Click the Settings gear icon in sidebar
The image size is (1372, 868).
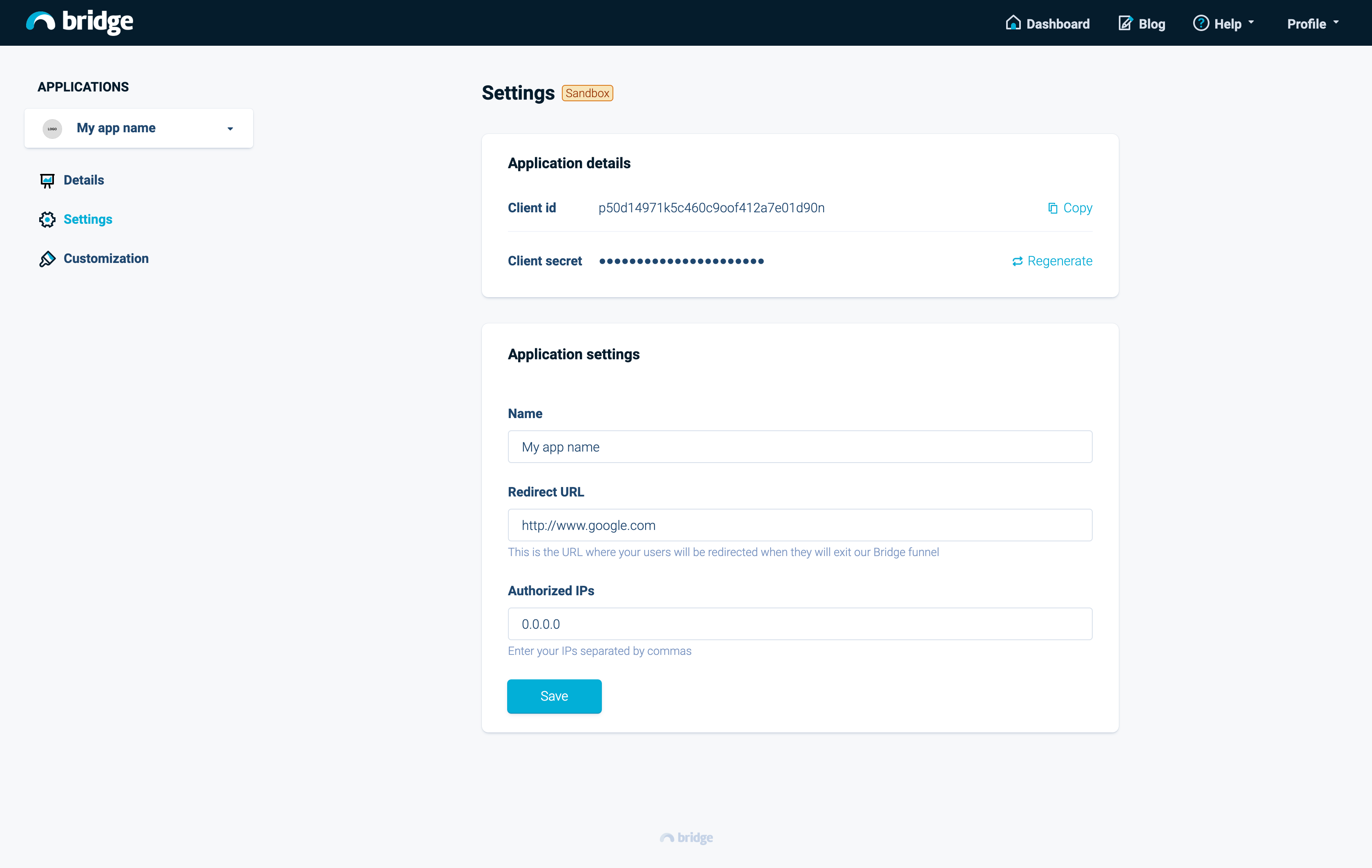coord(47,219)
